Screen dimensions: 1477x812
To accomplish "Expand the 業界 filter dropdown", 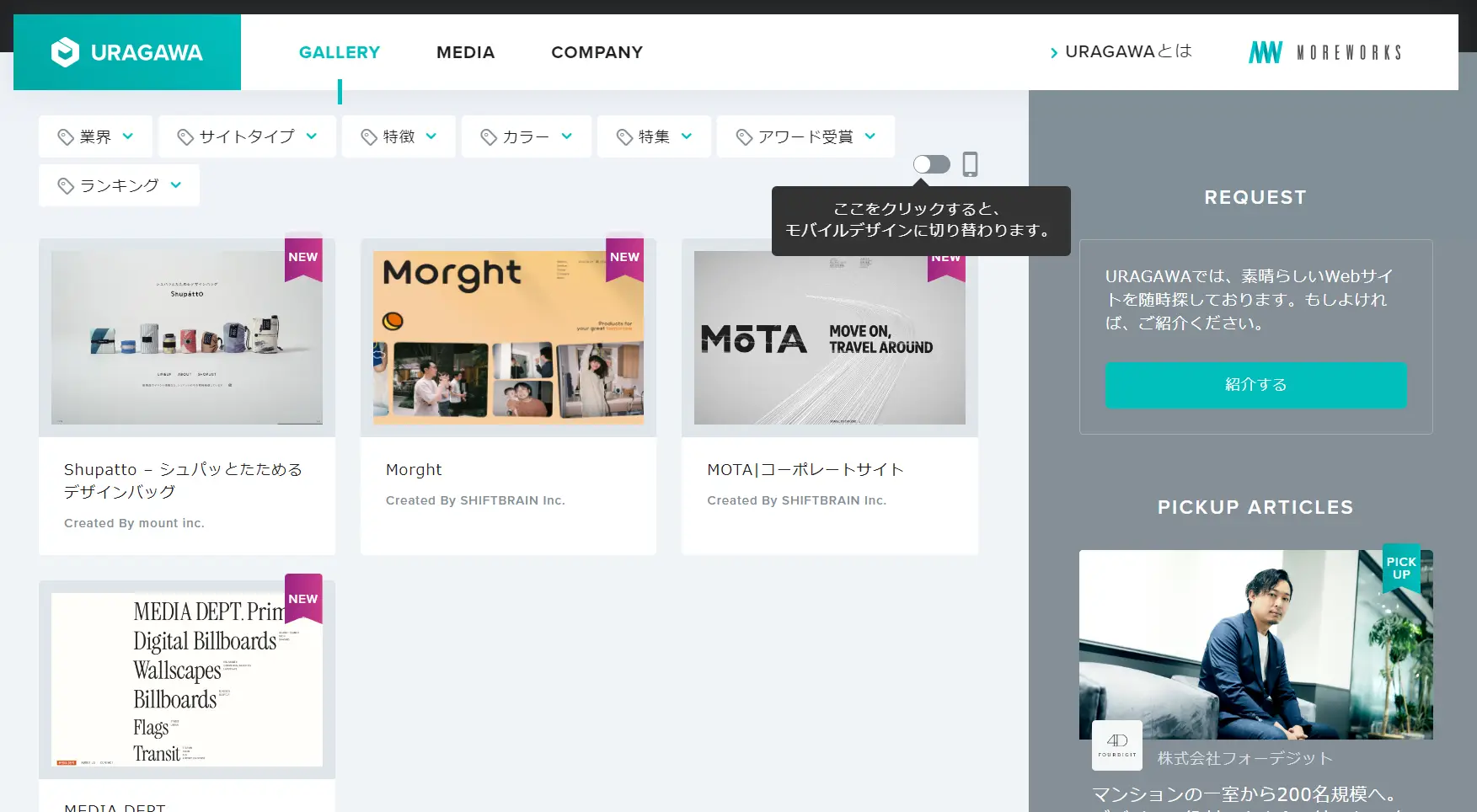I will coord(95,136).
